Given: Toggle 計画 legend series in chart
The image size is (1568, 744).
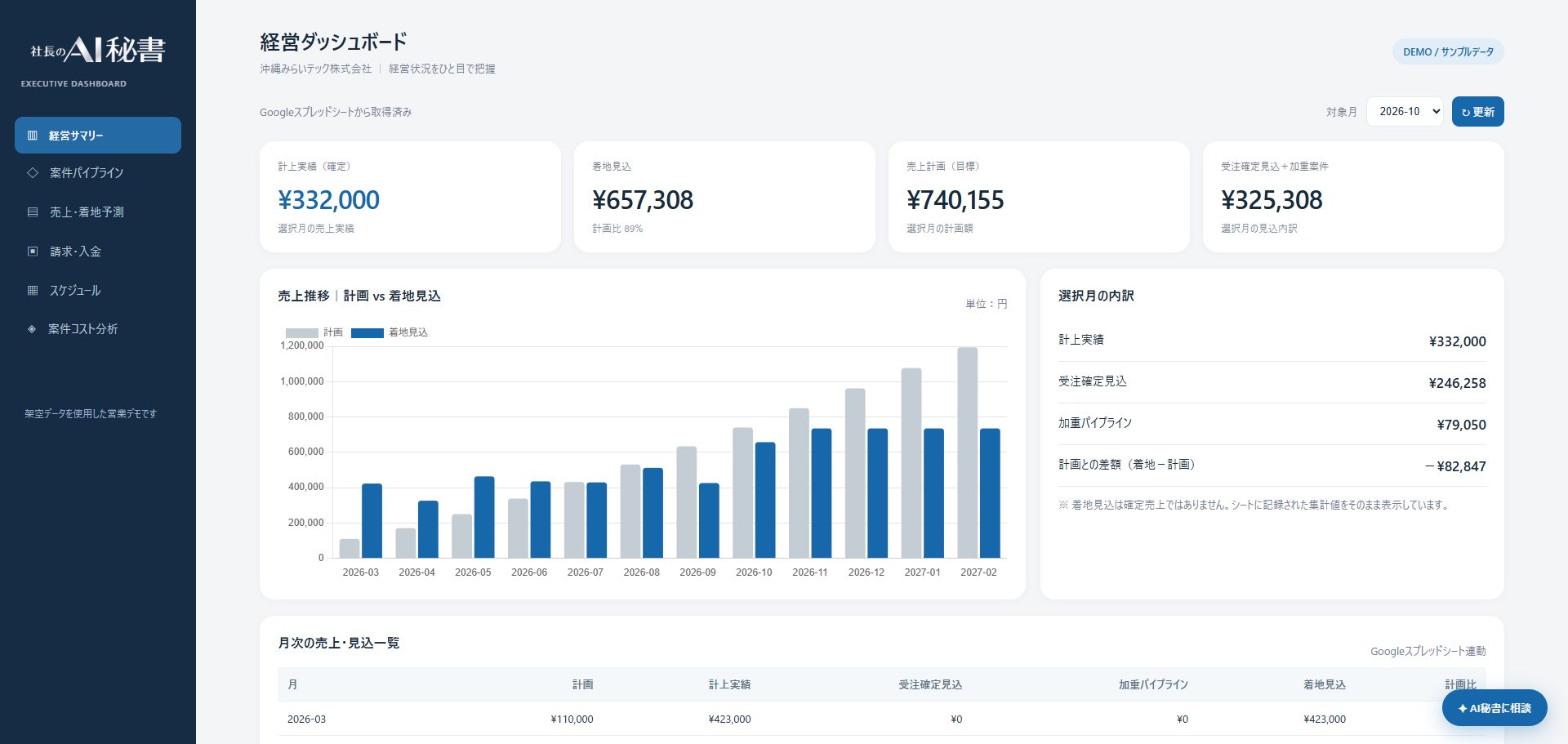Looking at the screenshot, I should click(x=314, y=332).
